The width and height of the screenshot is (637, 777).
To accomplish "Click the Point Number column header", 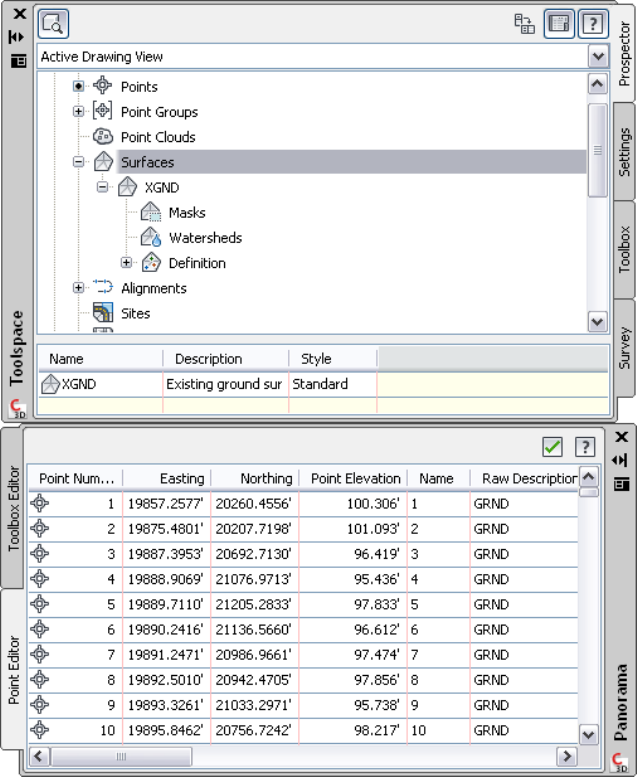I will pos(75,478).
